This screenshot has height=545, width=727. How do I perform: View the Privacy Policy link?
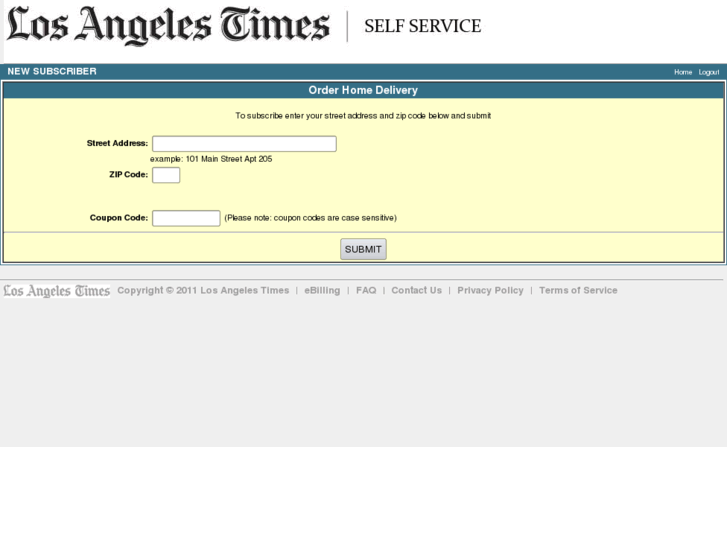[490, 290]
